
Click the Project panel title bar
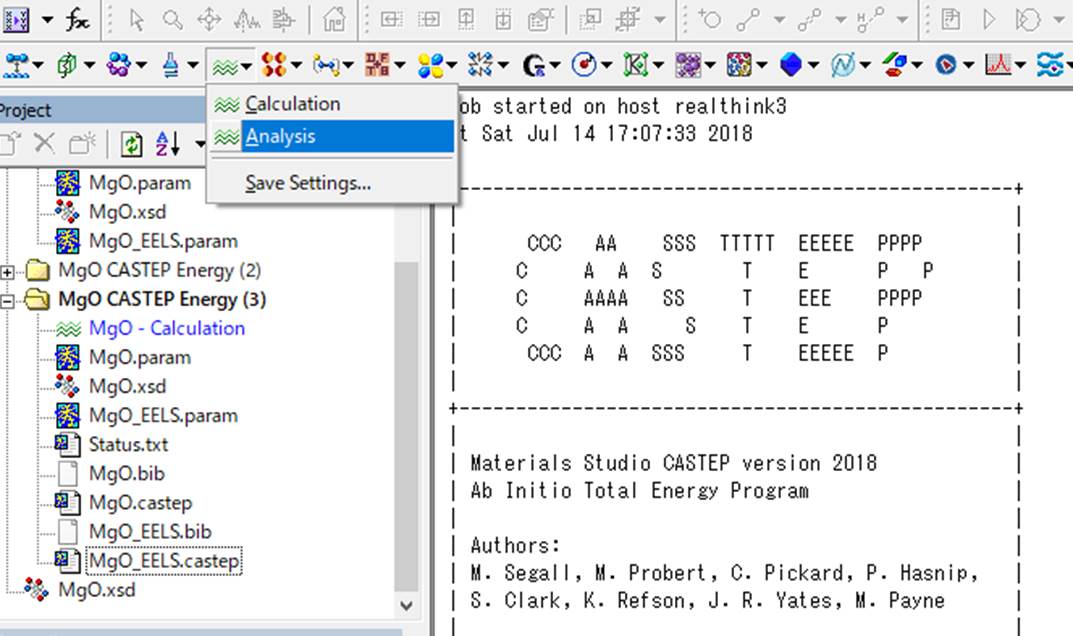click(103, 110)
